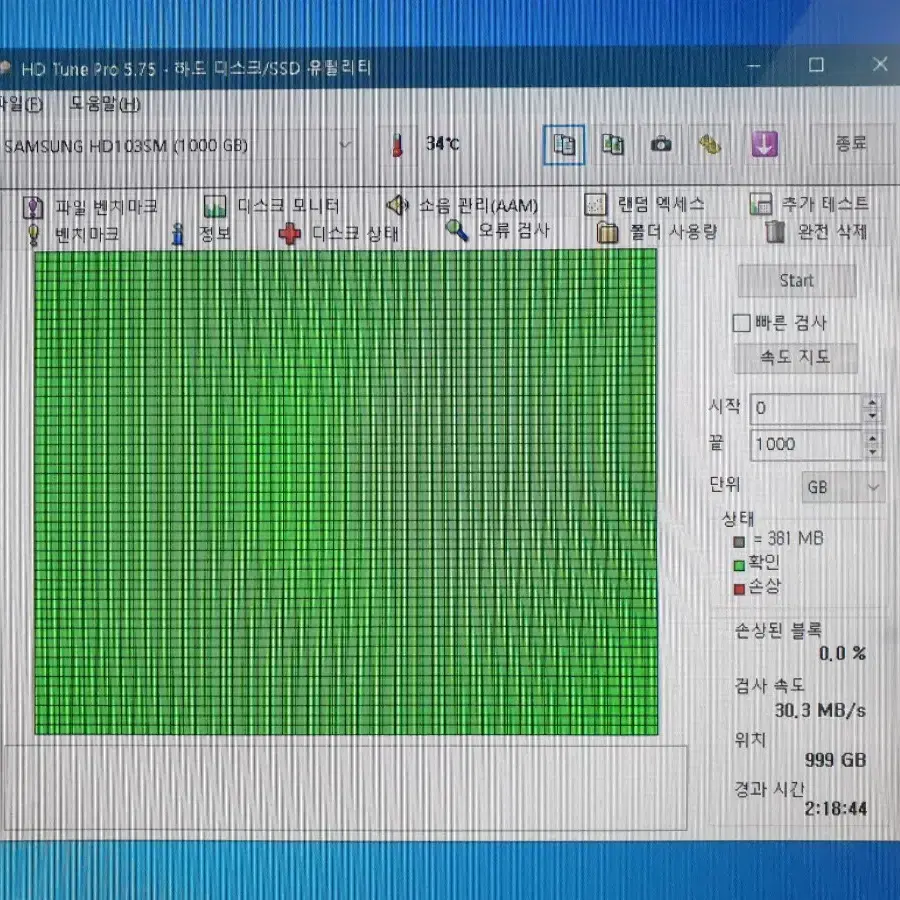
Task: Open the 소음 관리(AAM) tab
Action: (x=462, y=205)
